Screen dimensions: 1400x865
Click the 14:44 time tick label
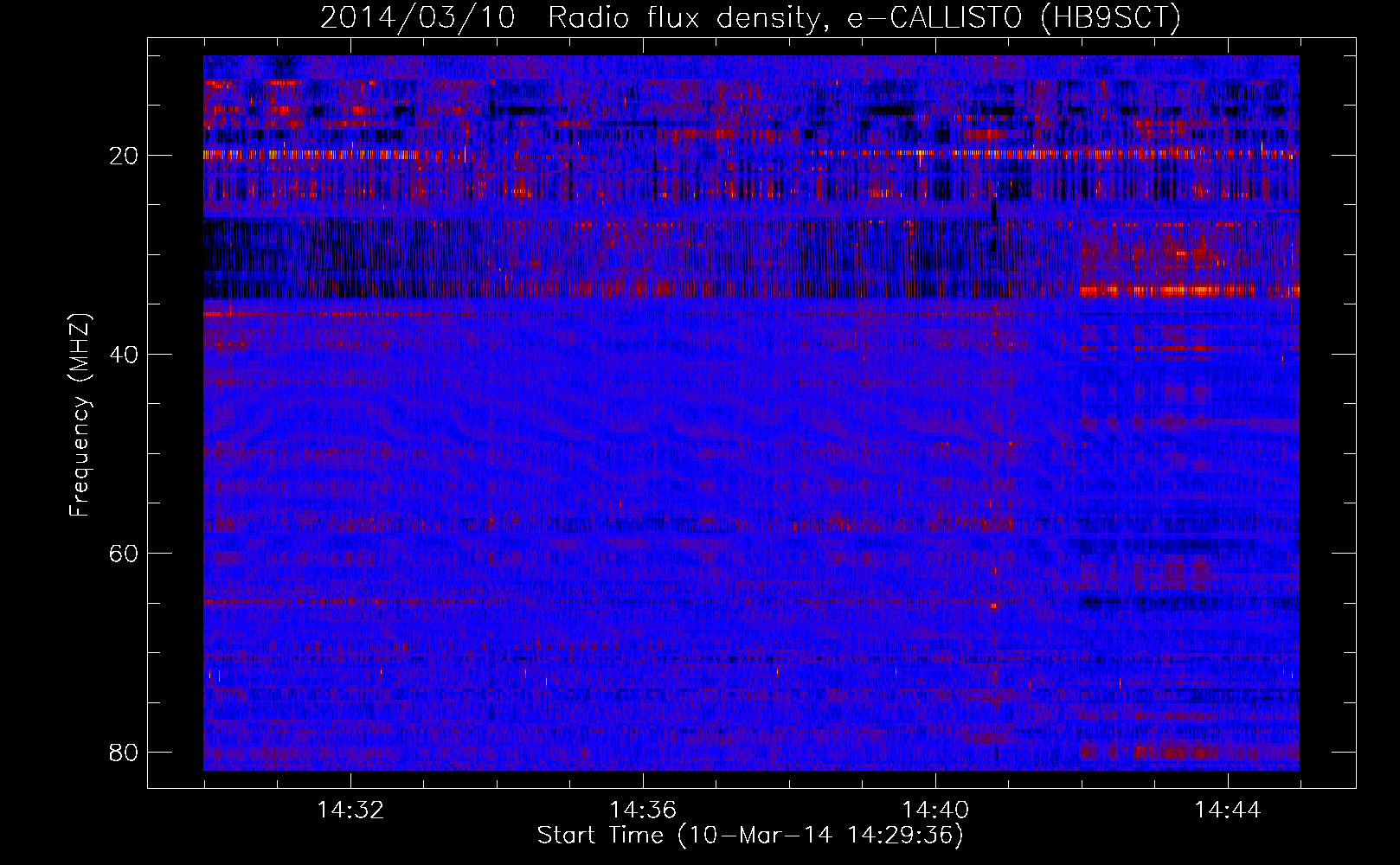[1228, 811]
